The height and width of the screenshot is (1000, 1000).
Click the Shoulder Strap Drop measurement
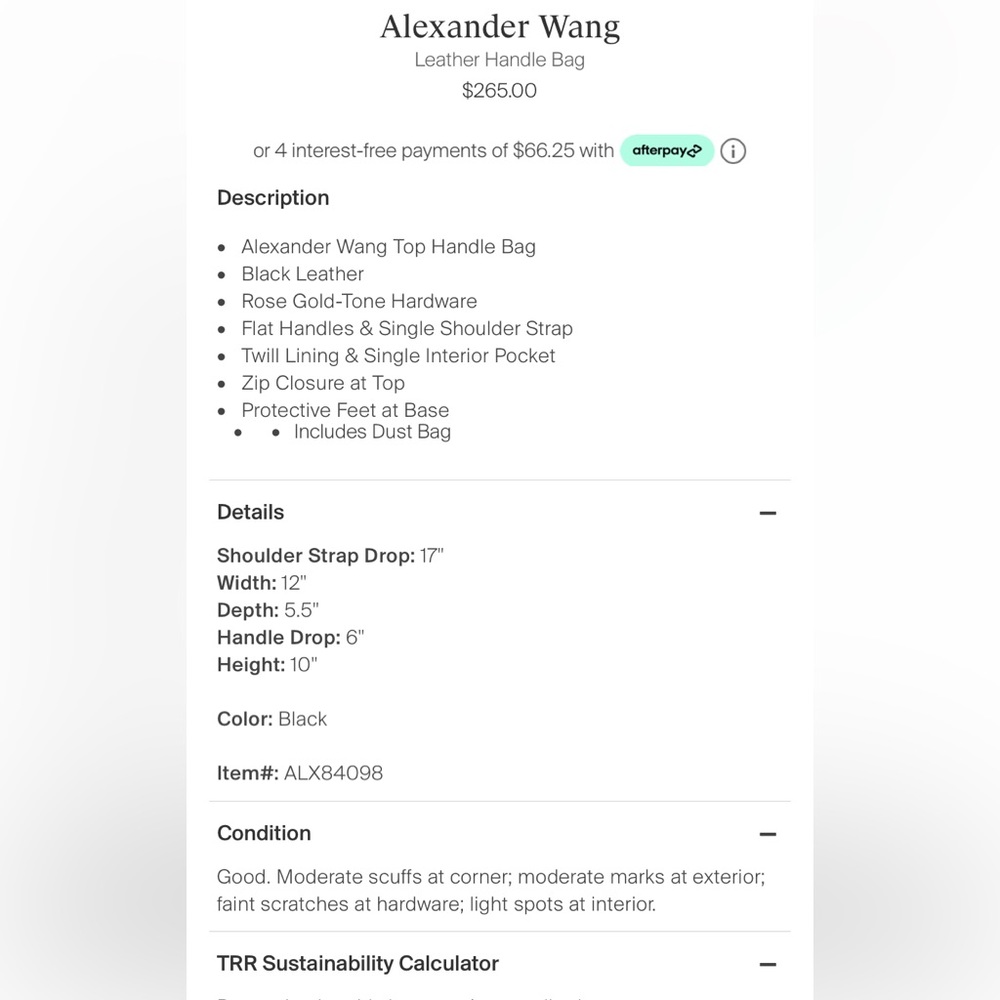pos(330,555)
